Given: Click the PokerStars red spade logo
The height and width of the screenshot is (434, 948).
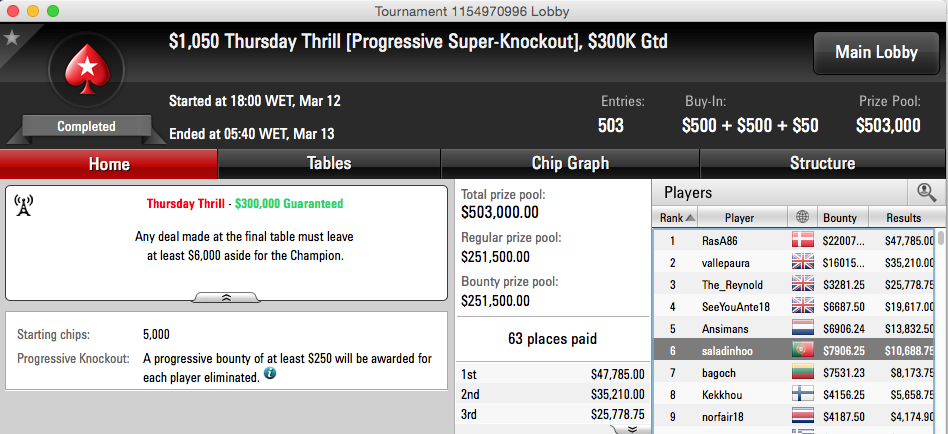Looking at the screenshot, I should click(86, 69).
